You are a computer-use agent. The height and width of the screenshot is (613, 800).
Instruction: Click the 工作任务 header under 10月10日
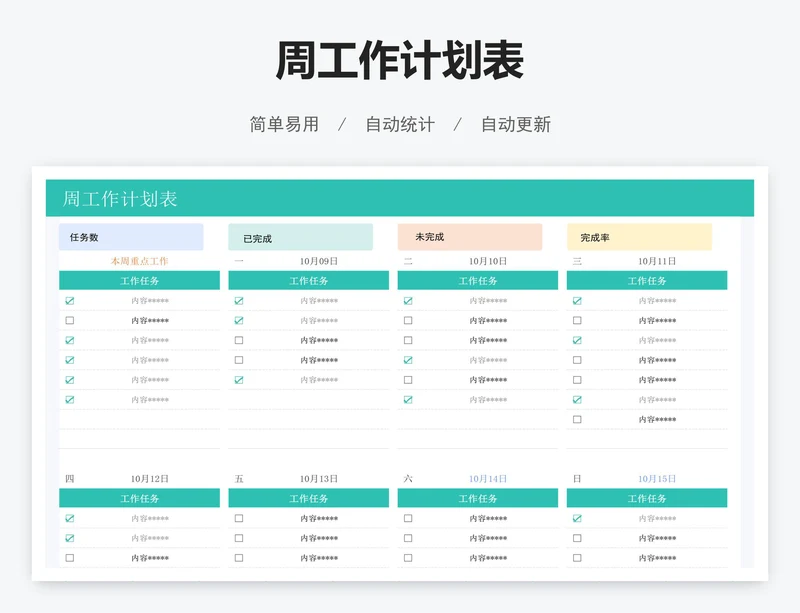pos(478,281)
